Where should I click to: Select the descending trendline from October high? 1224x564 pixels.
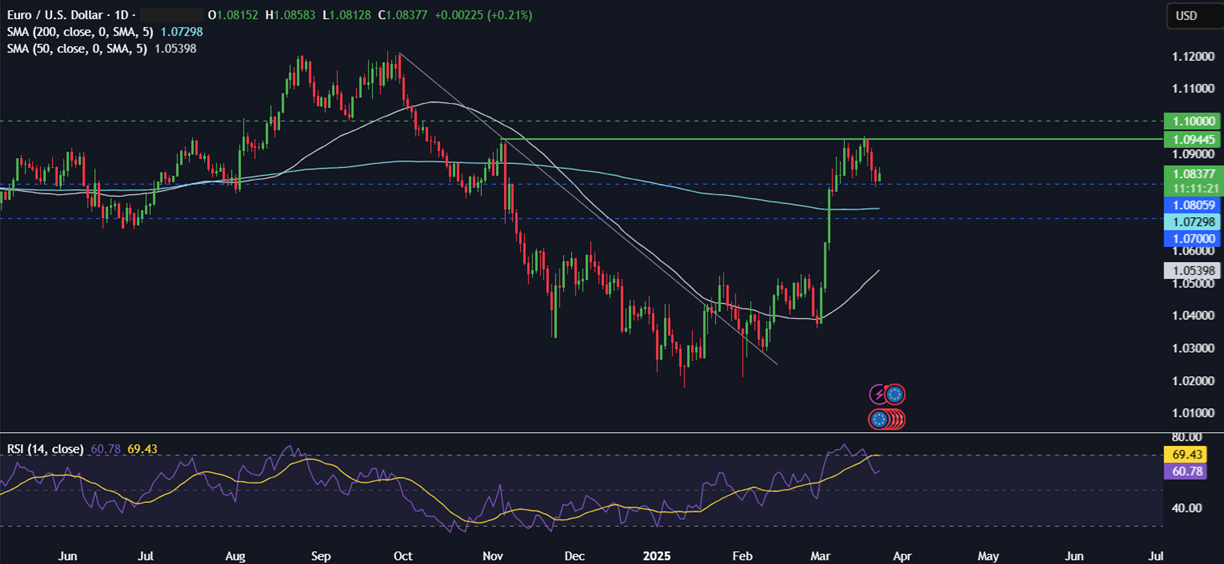point(588,208)
